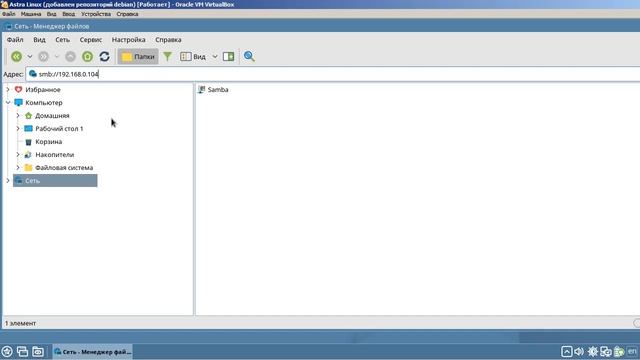Open the Forward history dropdown arrow

click(x=57, y=57)
